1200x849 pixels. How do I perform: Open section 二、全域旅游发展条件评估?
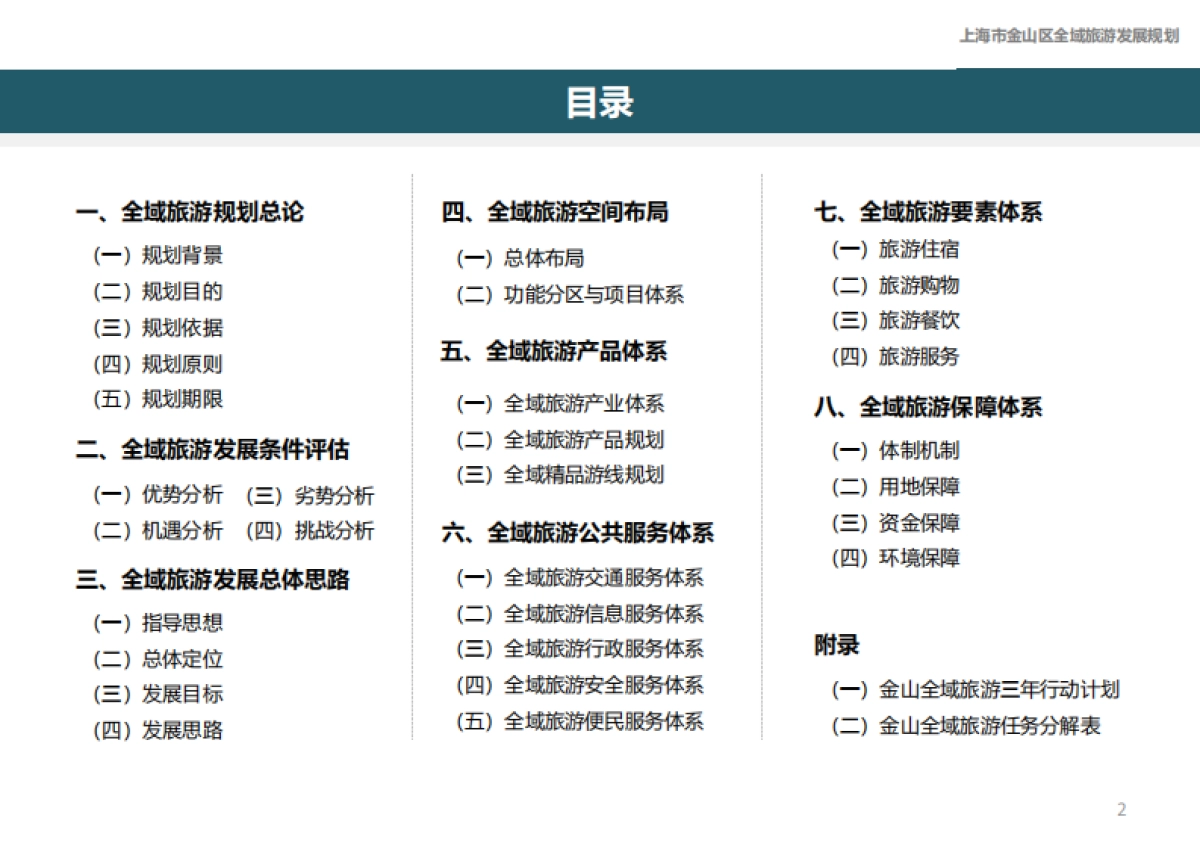click(212, 450)
